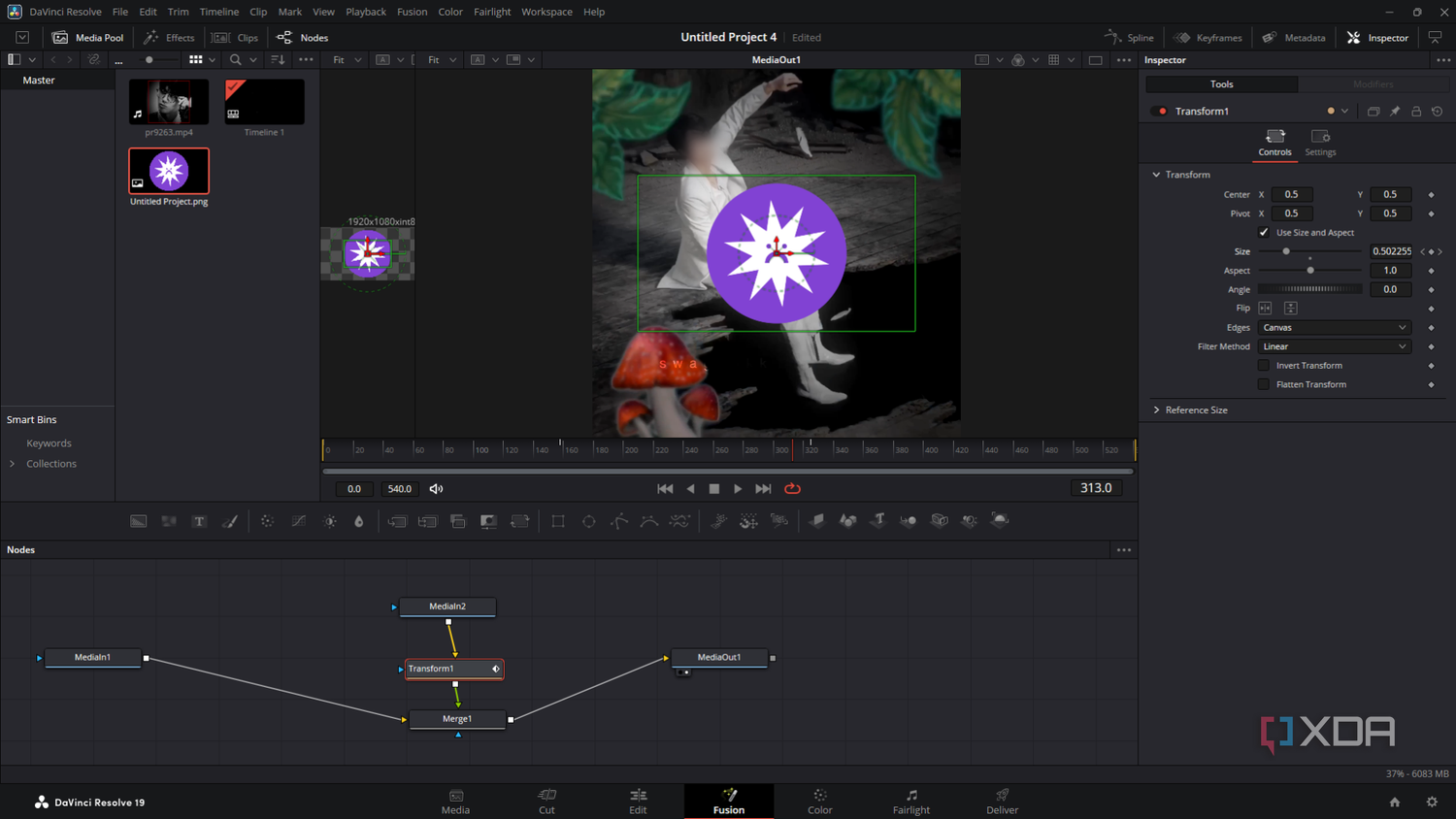This screenshot has height=819, width=1456.
Task: Open the Keyframes panel
Action: (1208, 38)
